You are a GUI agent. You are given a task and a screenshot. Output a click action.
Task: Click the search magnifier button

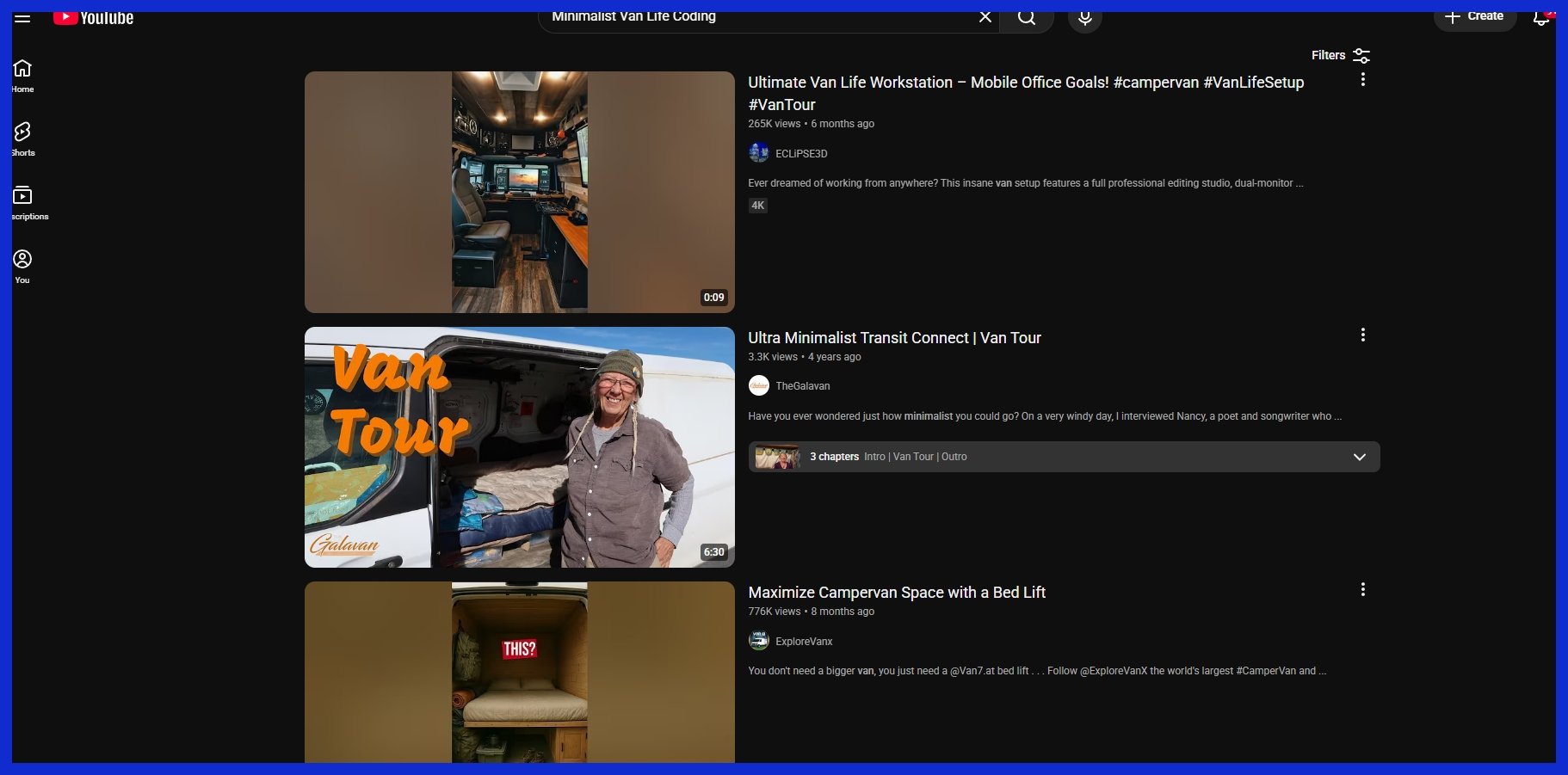[x=1027, y=18]
